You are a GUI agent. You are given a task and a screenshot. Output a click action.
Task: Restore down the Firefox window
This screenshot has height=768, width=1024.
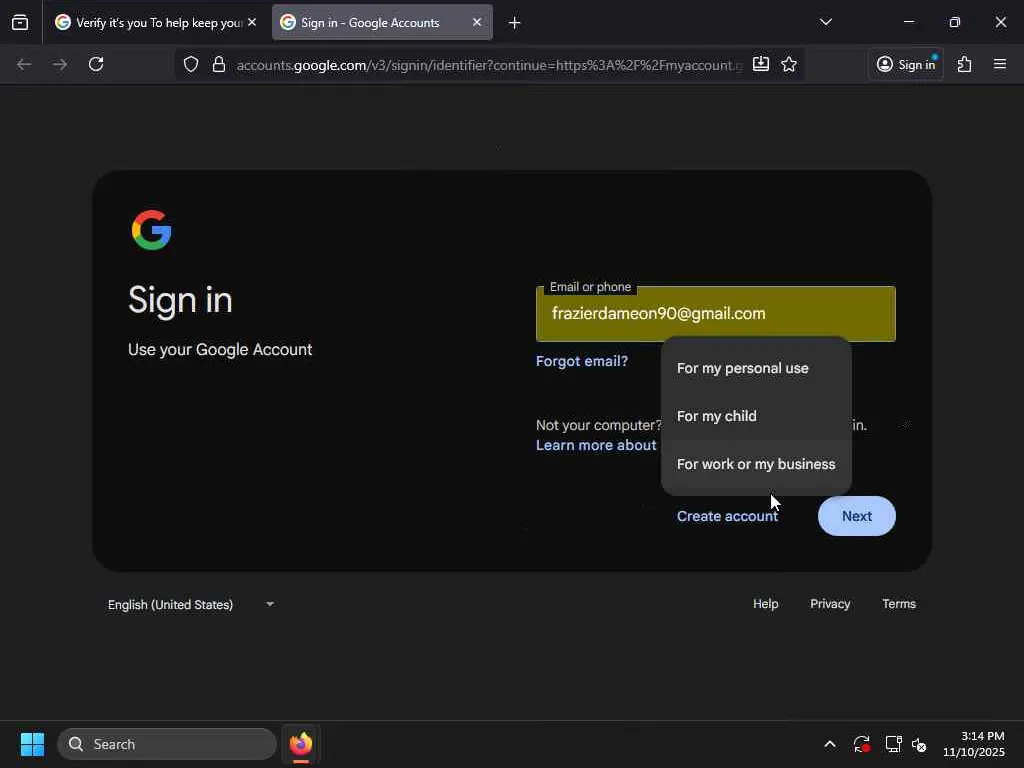955,22
